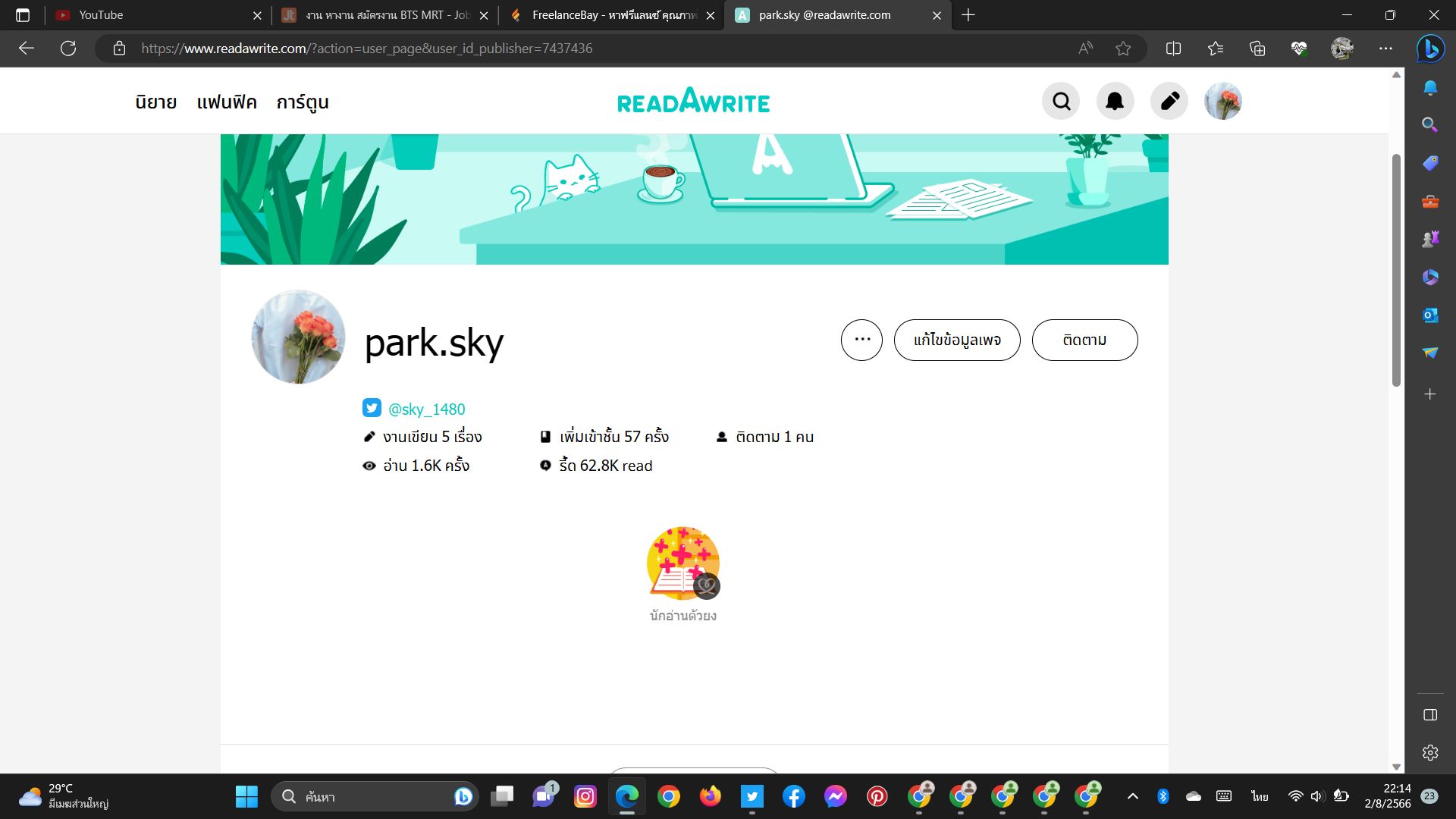Image resolution: width=1456 pixels, height=819 pixels.
Task: Open the นิยาย menu item
Action: (x=155, y=102)
